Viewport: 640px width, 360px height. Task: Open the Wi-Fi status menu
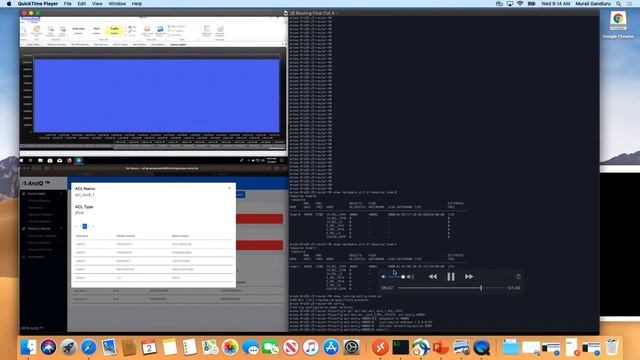[x=520, y=4]
